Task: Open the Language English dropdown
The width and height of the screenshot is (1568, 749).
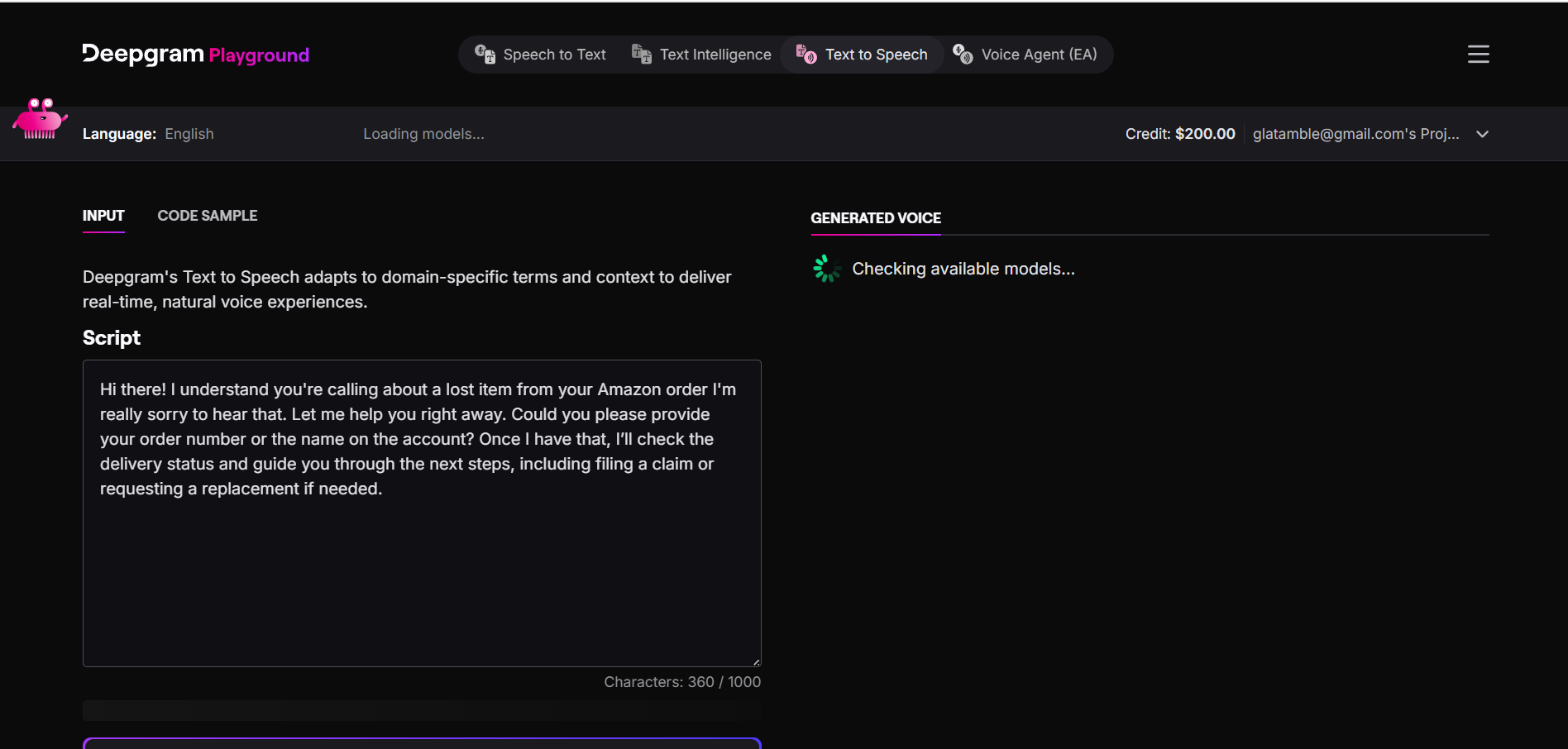Action: [x=148, y=134]
